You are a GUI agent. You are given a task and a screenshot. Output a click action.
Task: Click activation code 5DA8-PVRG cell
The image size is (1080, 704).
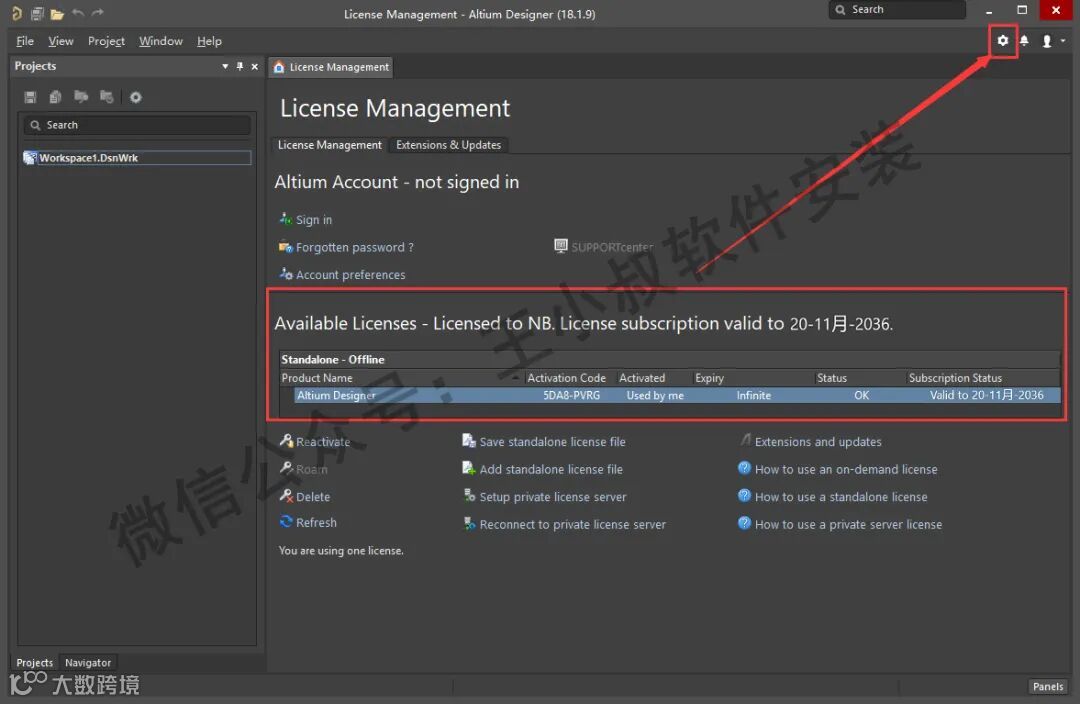[x=572, y=395]
